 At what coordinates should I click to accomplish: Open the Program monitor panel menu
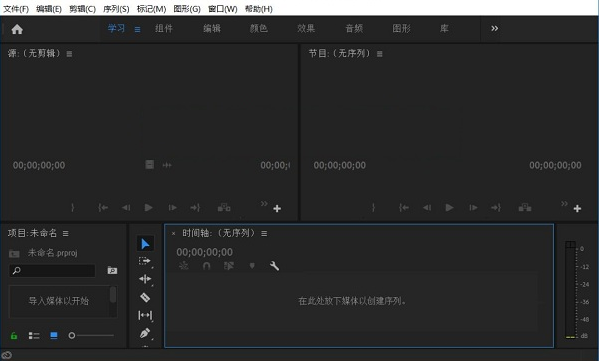point(379,54)
